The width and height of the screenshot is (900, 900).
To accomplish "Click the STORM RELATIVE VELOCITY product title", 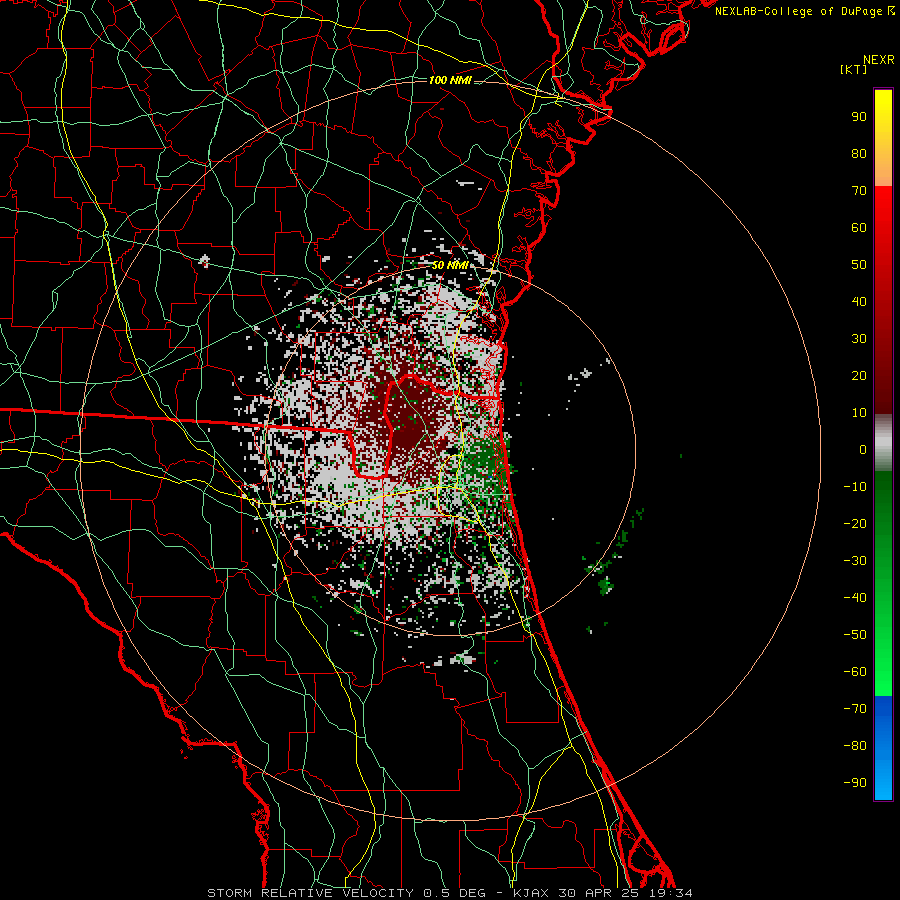I will pos(310,893).
